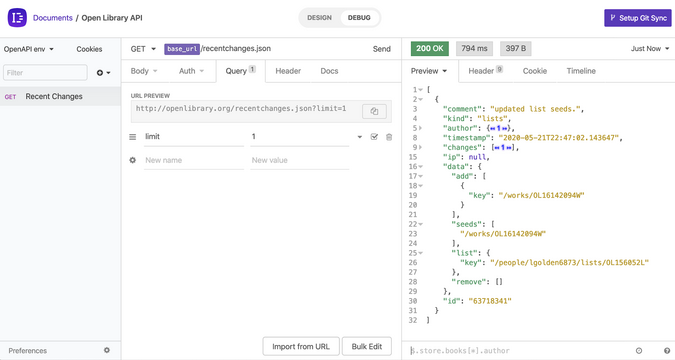The width and height of the screenshot is (675, 360).
Task: Click the 200 OK status badge
Action: click(x=430, y=49)
